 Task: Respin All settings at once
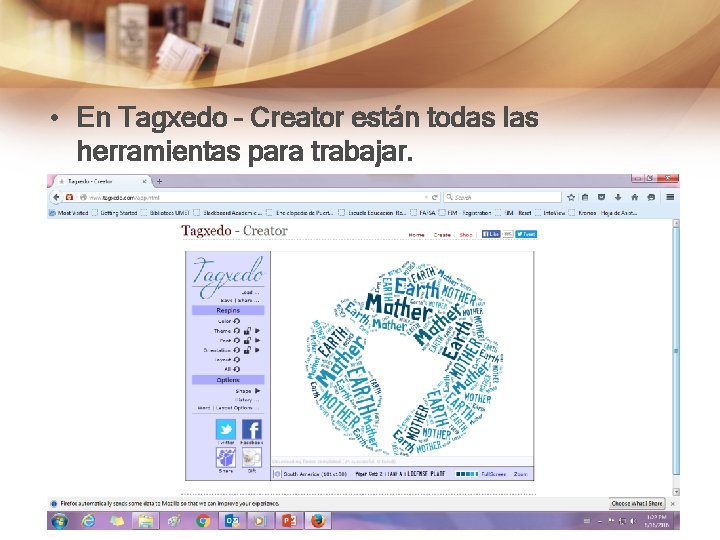pyautogui.click(x=237, y=369)
